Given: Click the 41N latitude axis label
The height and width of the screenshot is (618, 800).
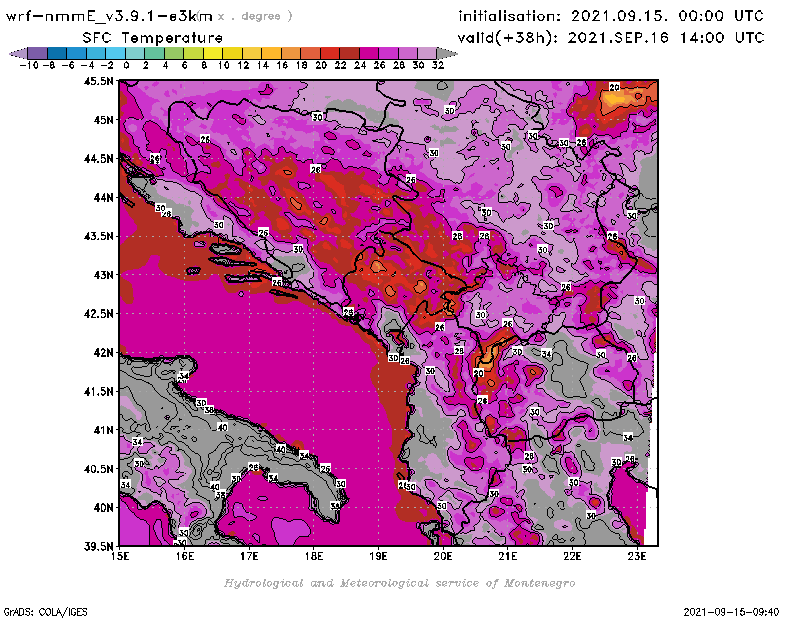Looking at the screenshot, I should coord(103,430).
